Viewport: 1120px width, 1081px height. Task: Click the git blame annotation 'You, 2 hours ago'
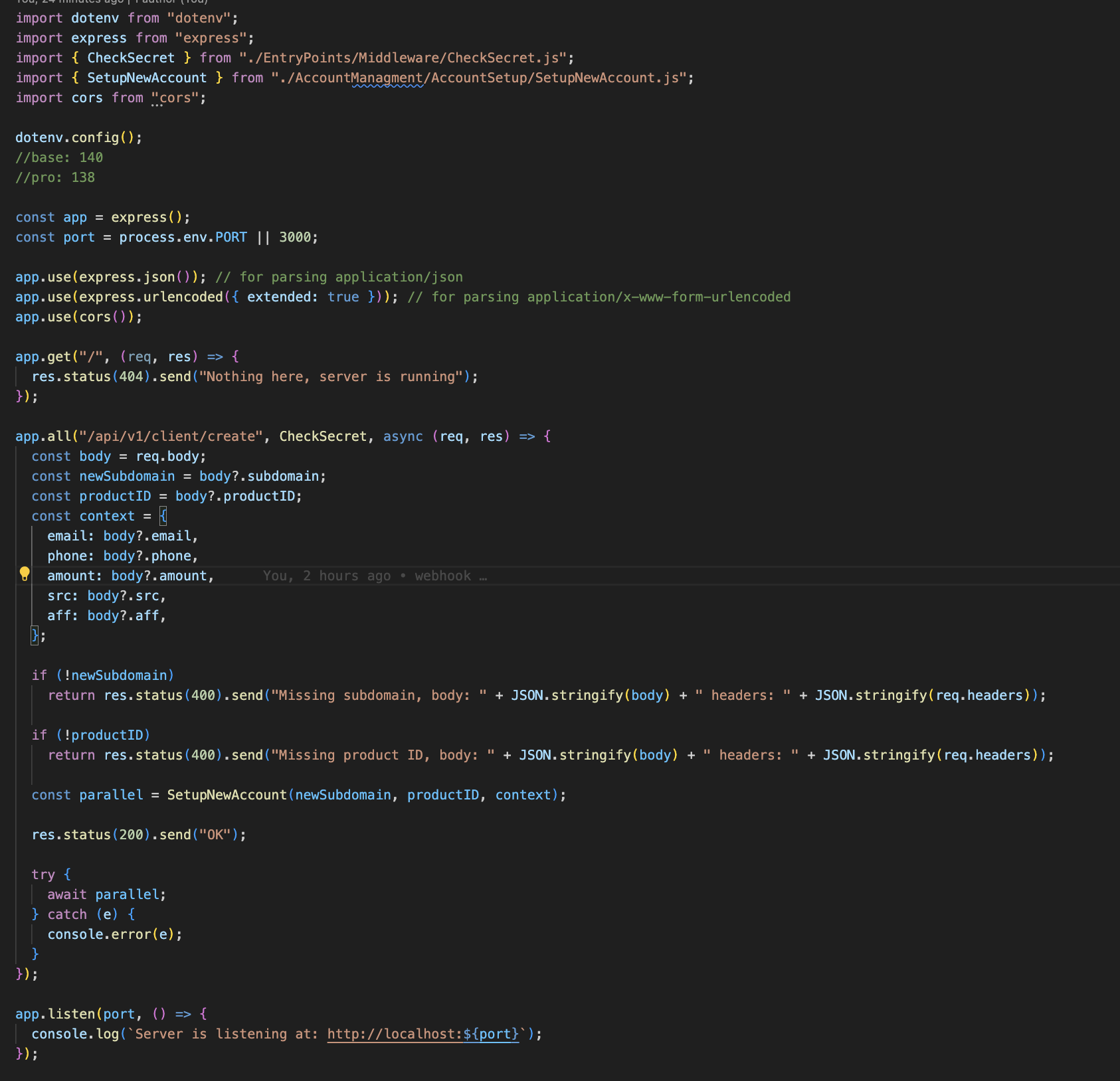[326, 576]
